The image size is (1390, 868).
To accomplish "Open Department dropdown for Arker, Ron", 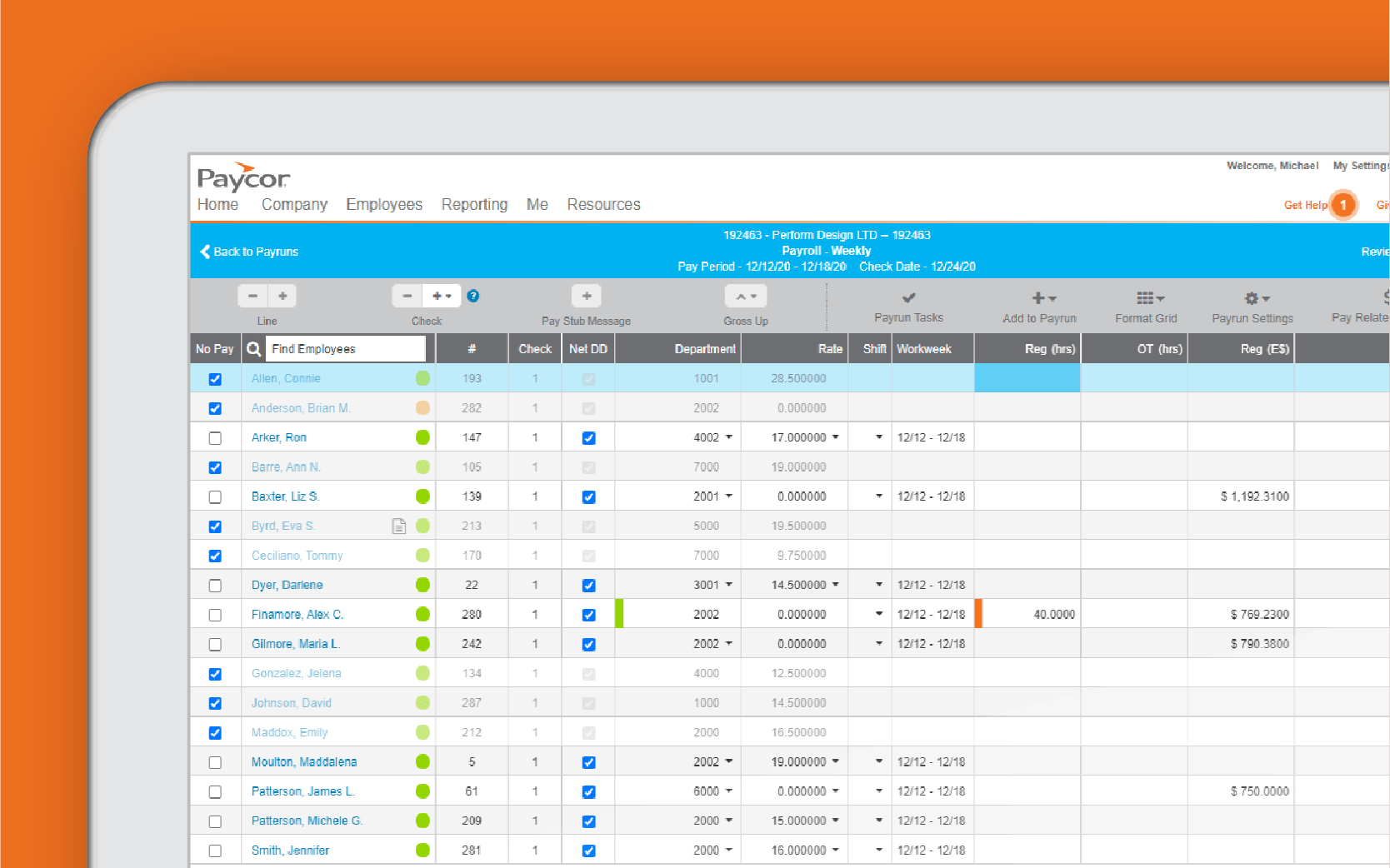I will [x=729, y=437].
